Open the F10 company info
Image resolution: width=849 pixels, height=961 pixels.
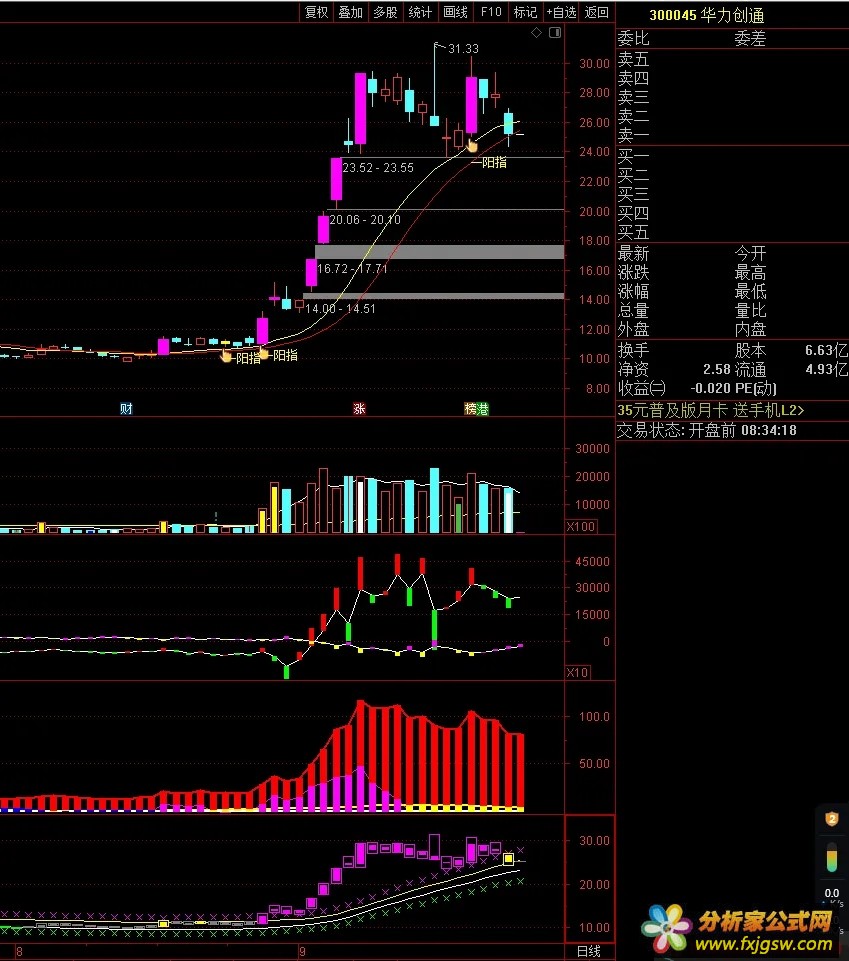point(491,12)
